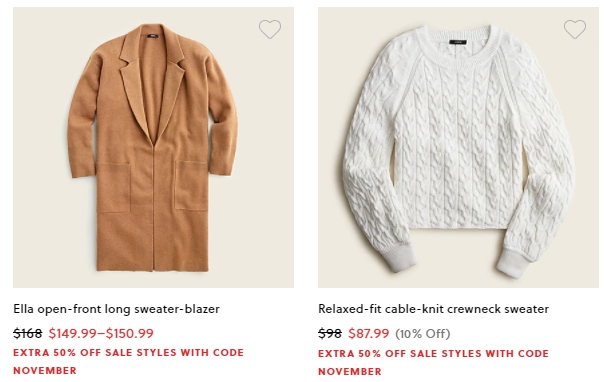Click the NOVEMBER code under the crewneck sweater
The width and height of the screenshot is (604, 382).
pos(350,372)
